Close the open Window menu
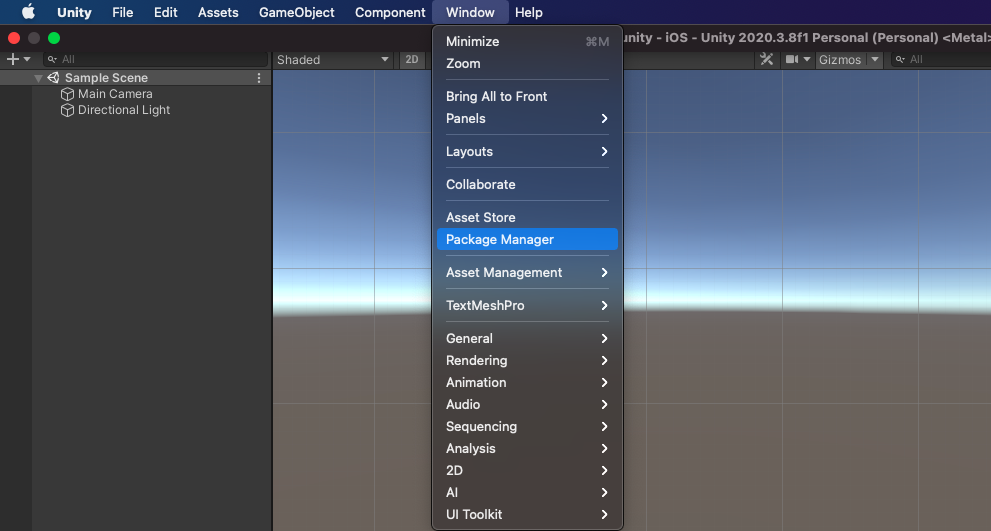Viewport: 991px width, 531px height. pyautogui.click(x=470, y=12)
